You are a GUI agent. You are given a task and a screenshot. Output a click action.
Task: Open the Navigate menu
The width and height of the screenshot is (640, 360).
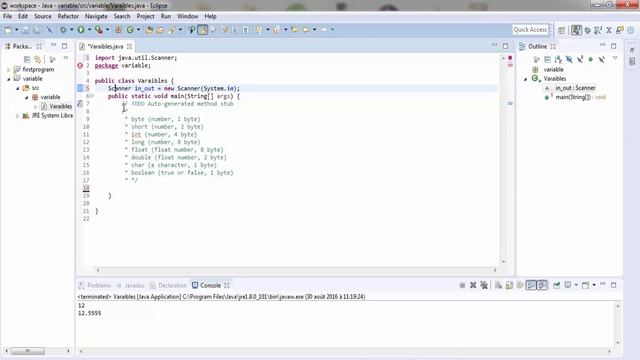[96, 16]
